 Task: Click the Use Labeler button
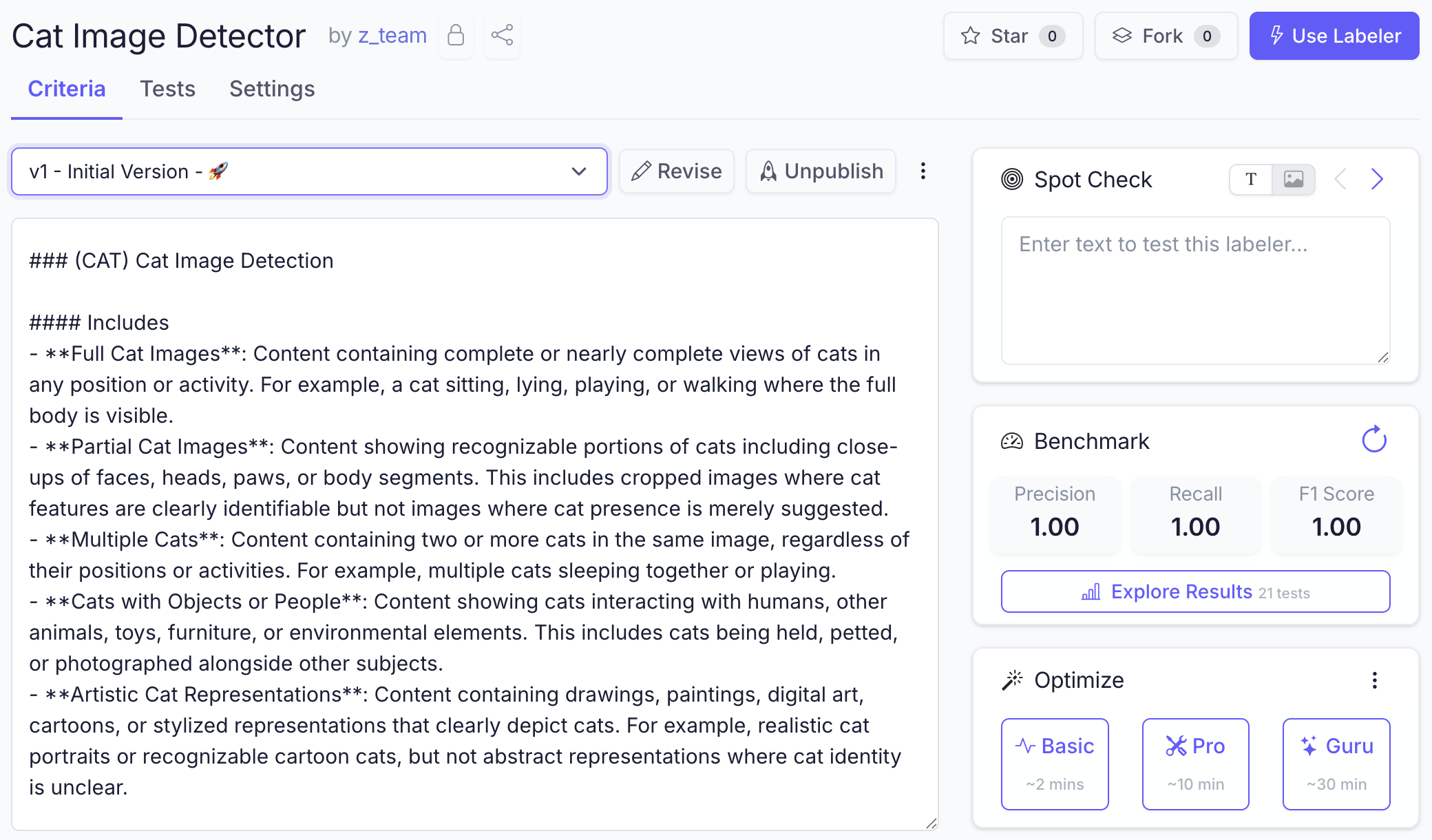pos(1334,36)
